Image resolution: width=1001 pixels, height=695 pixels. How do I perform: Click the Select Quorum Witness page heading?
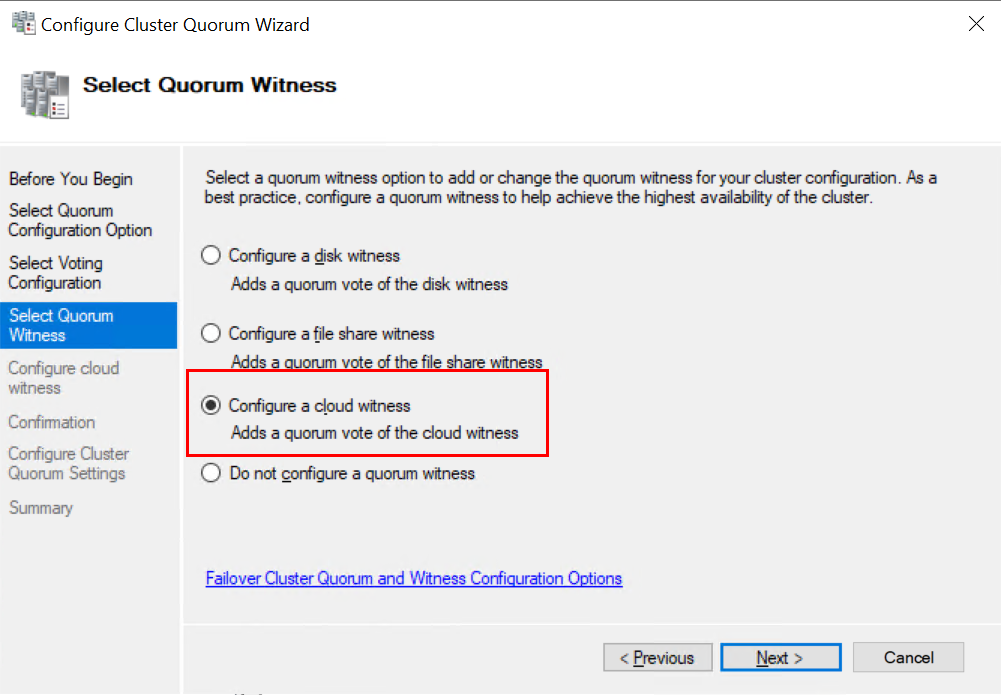210,85
